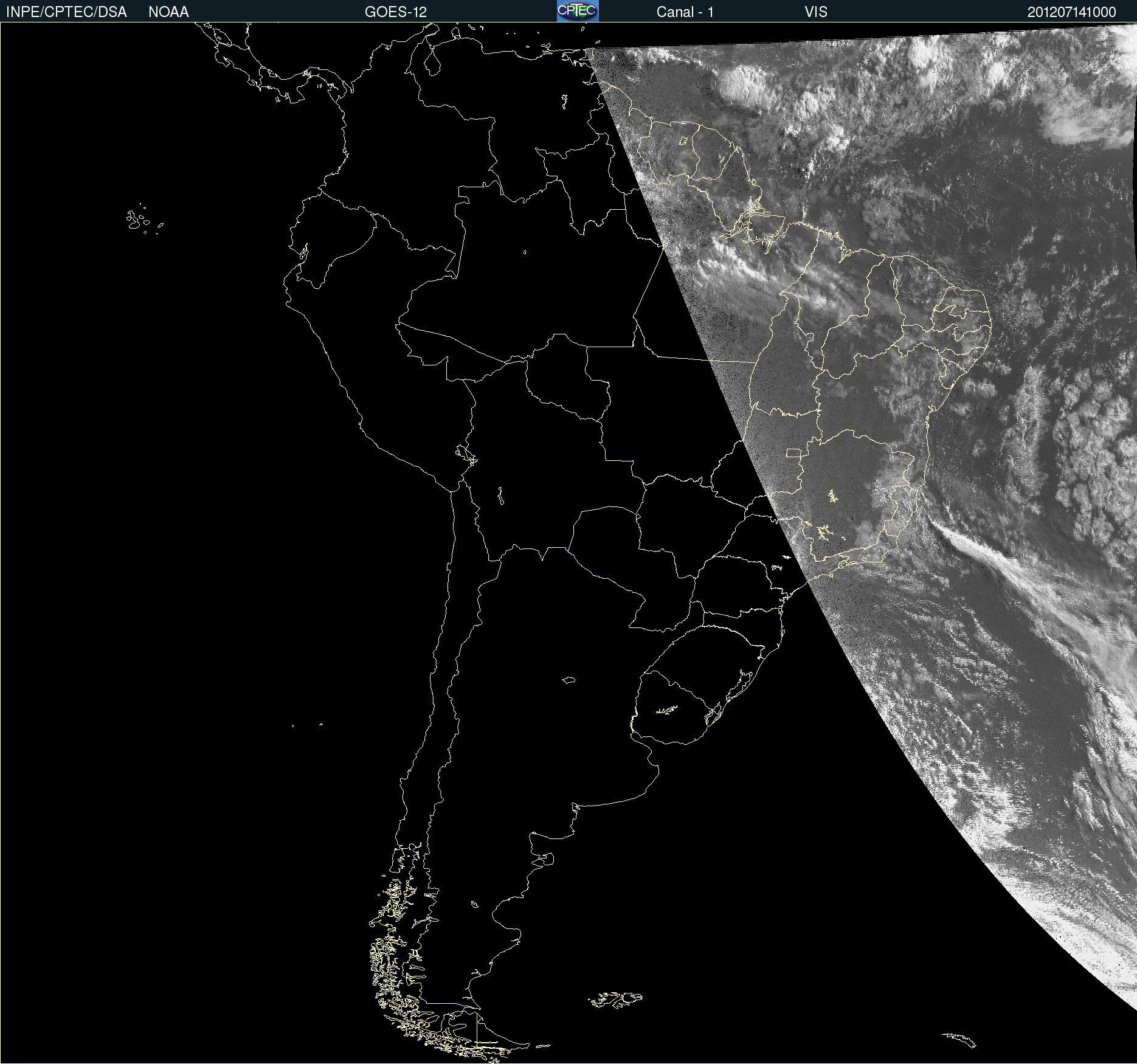Click the VIS channel label
This screenshot has height=1064, width=1137.
pyautogui.click(x=816, y=12)
